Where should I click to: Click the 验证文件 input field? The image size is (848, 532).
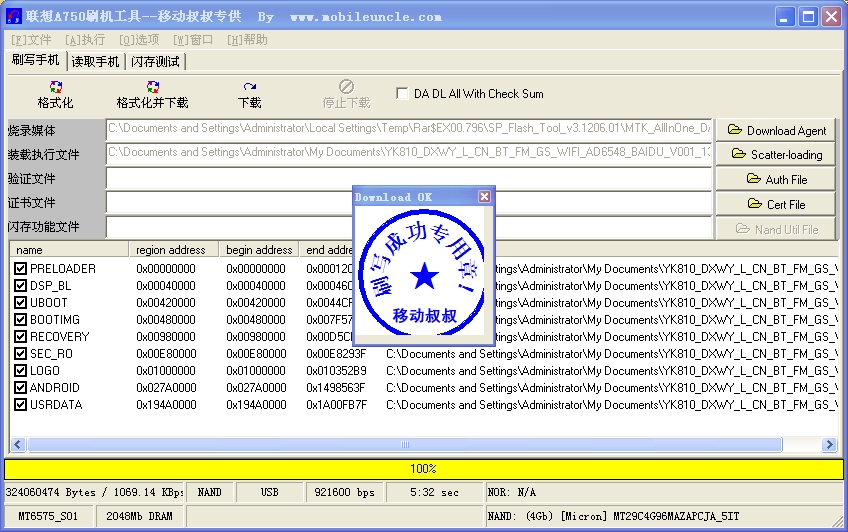coord(409,178)
